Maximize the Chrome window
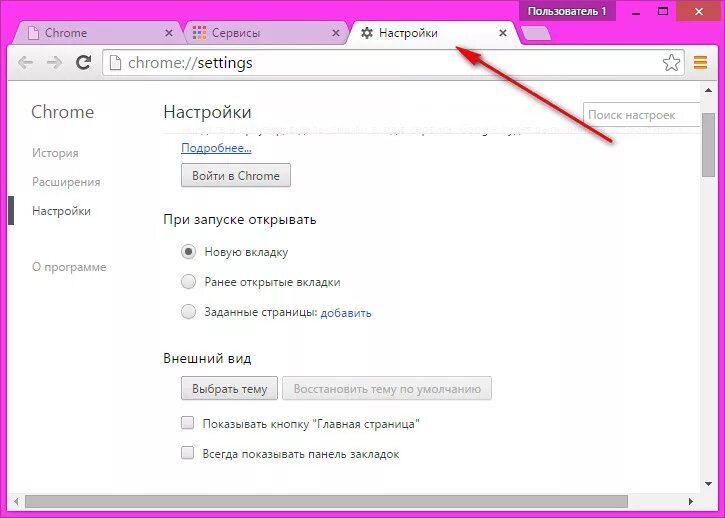This screenshot has height=518, width=725. pyautogui.click(x=663, y=11)
